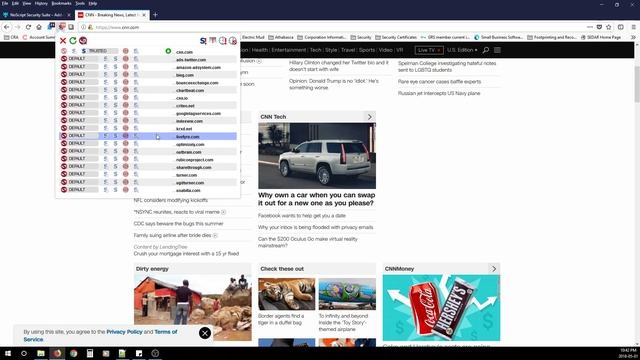Click the green reload icon in NoScript popup

pyautogui.click(x=73, y=40)
